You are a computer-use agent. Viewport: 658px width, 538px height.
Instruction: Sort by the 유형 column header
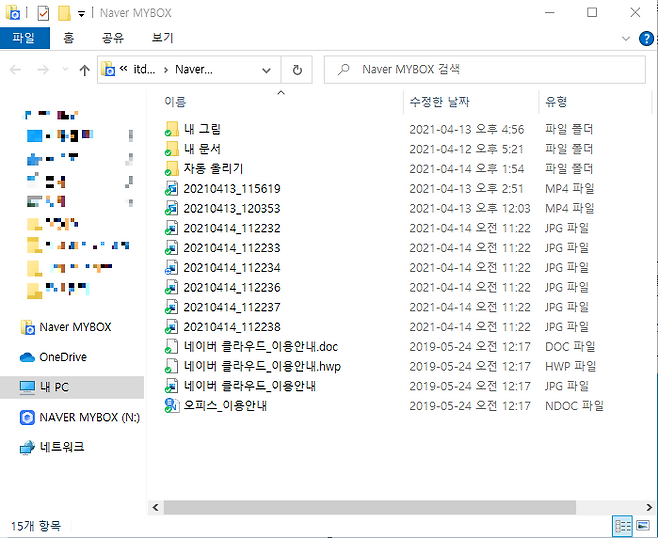point(556,102)
